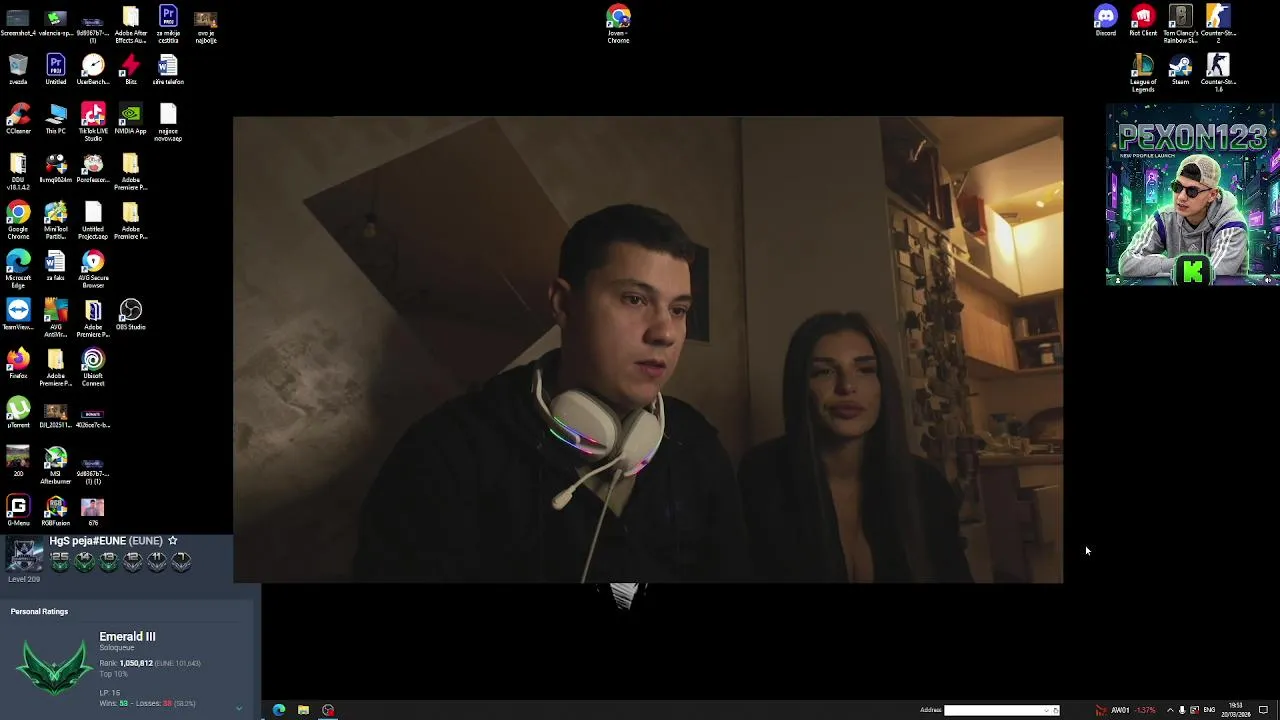Launch Counter-Strike 2 desktop icon
Image resolution: width=1280 pixels, height=720 pixels.
point(1218,23)
